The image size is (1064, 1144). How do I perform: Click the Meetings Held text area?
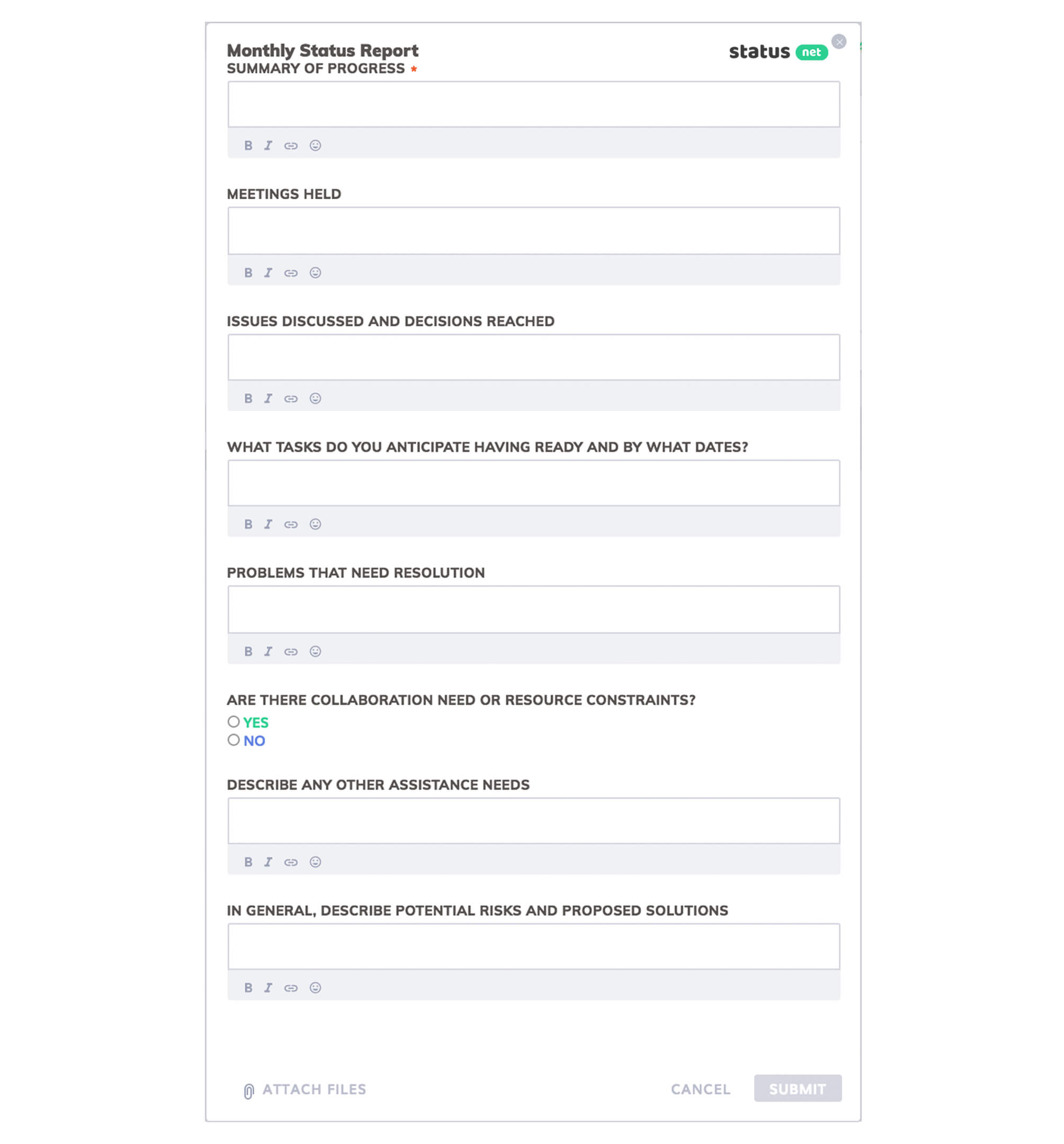[533, 230]
